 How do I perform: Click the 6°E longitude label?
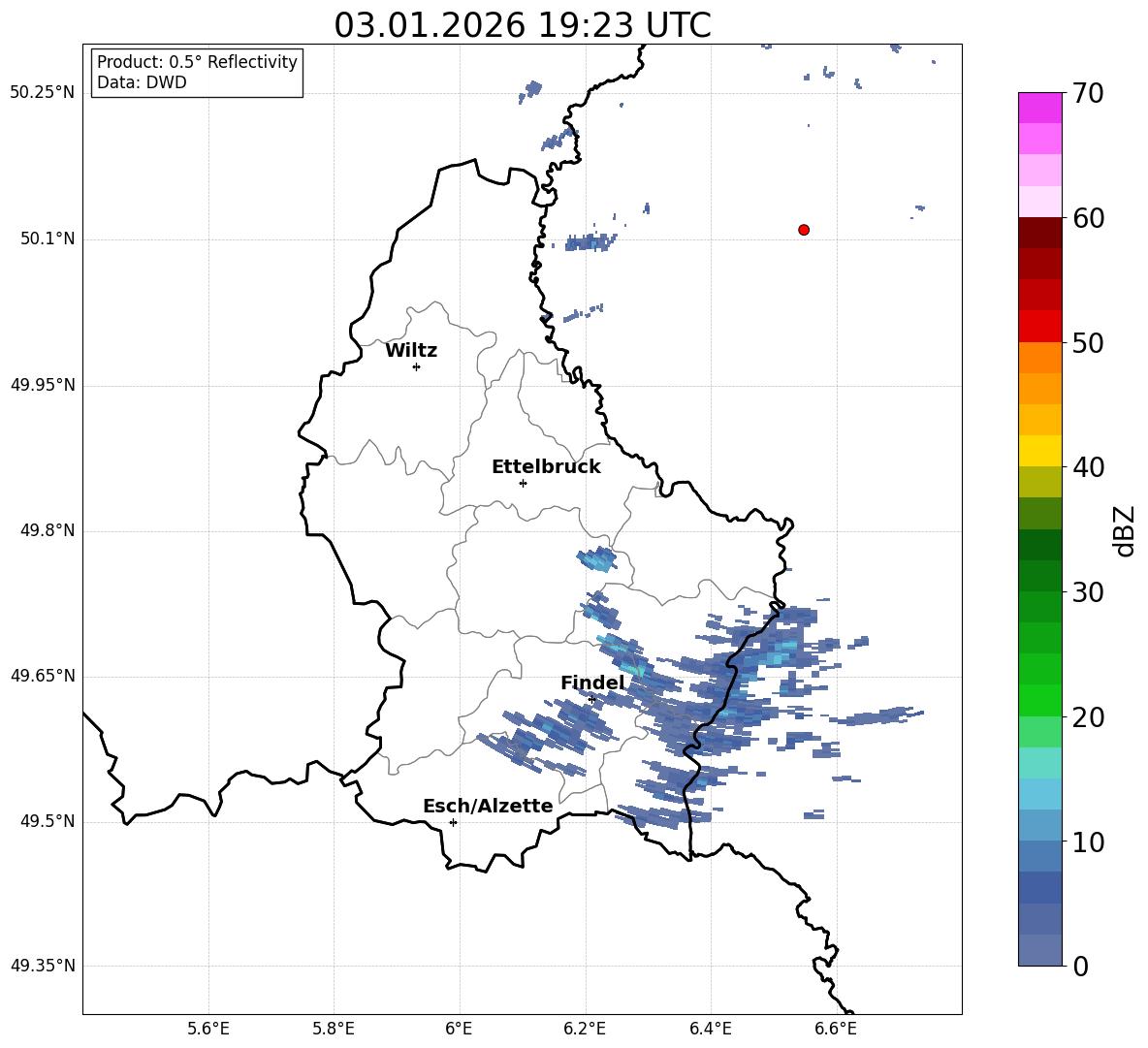click(459, 1029)
